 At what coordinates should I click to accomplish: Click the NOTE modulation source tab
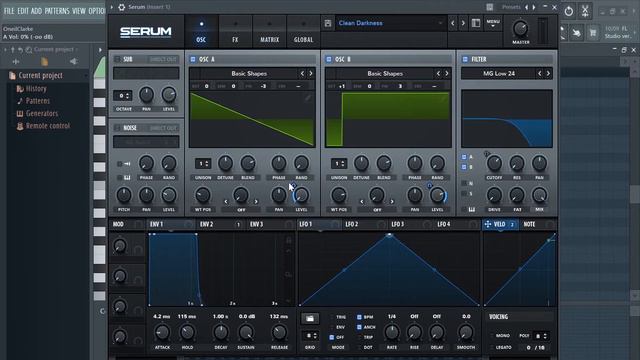[529, 224]
